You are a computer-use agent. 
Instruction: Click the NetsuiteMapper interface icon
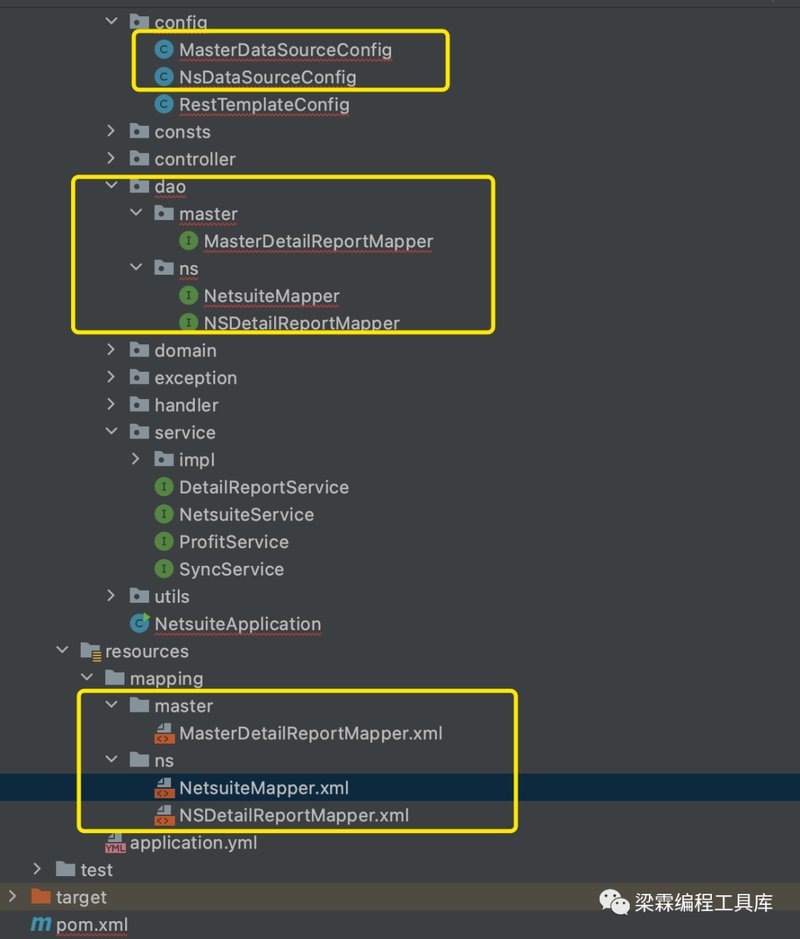coord(189,295)
